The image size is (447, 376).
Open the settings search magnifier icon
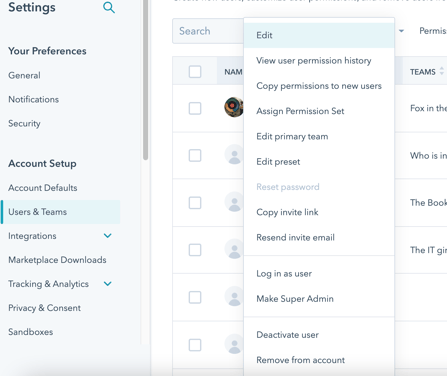(109, 7)
